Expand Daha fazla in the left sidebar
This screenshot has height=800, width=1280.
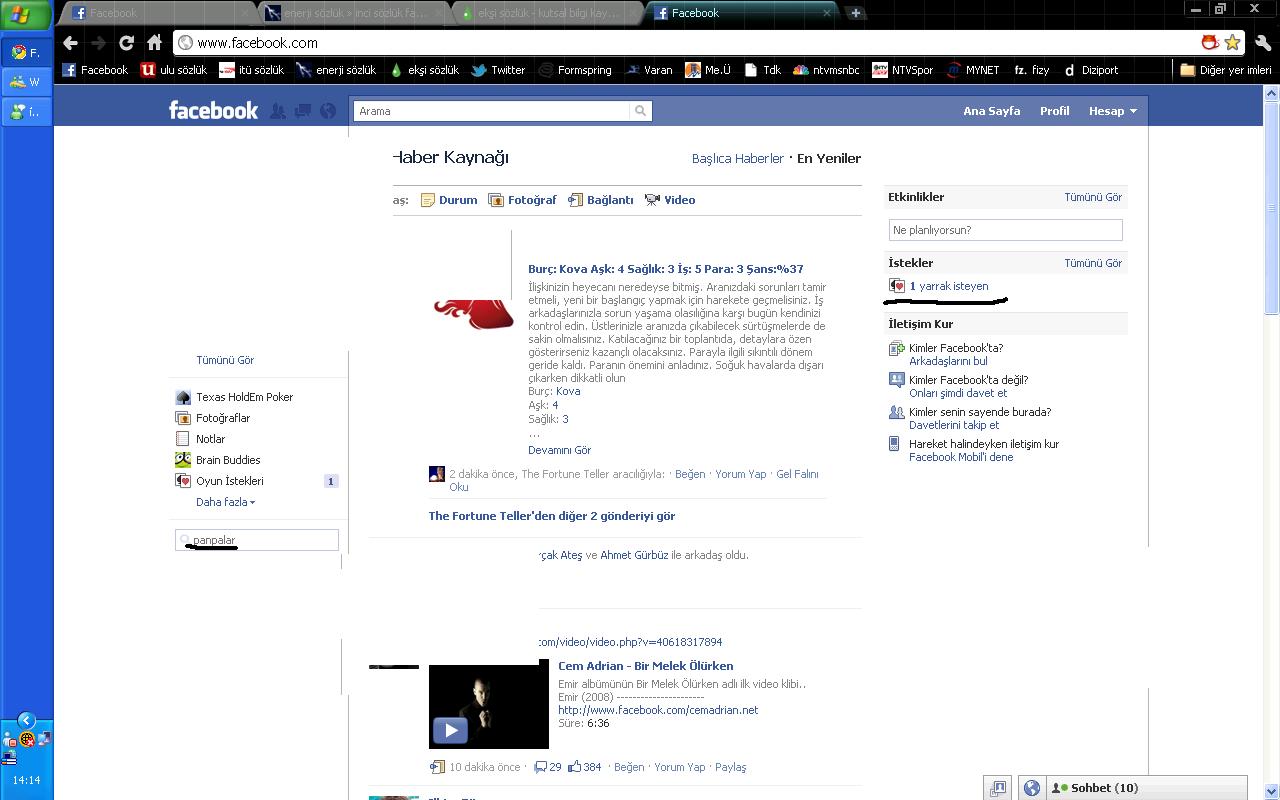coord(225,502)
